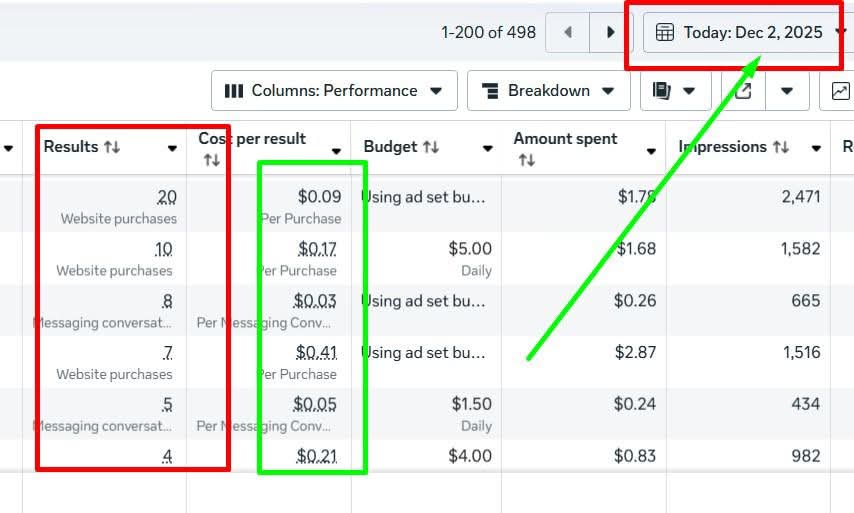Viewport: 854px width, 513px height.
Task: Open Cost per result column menu arrow
Action: pos(337,152)
